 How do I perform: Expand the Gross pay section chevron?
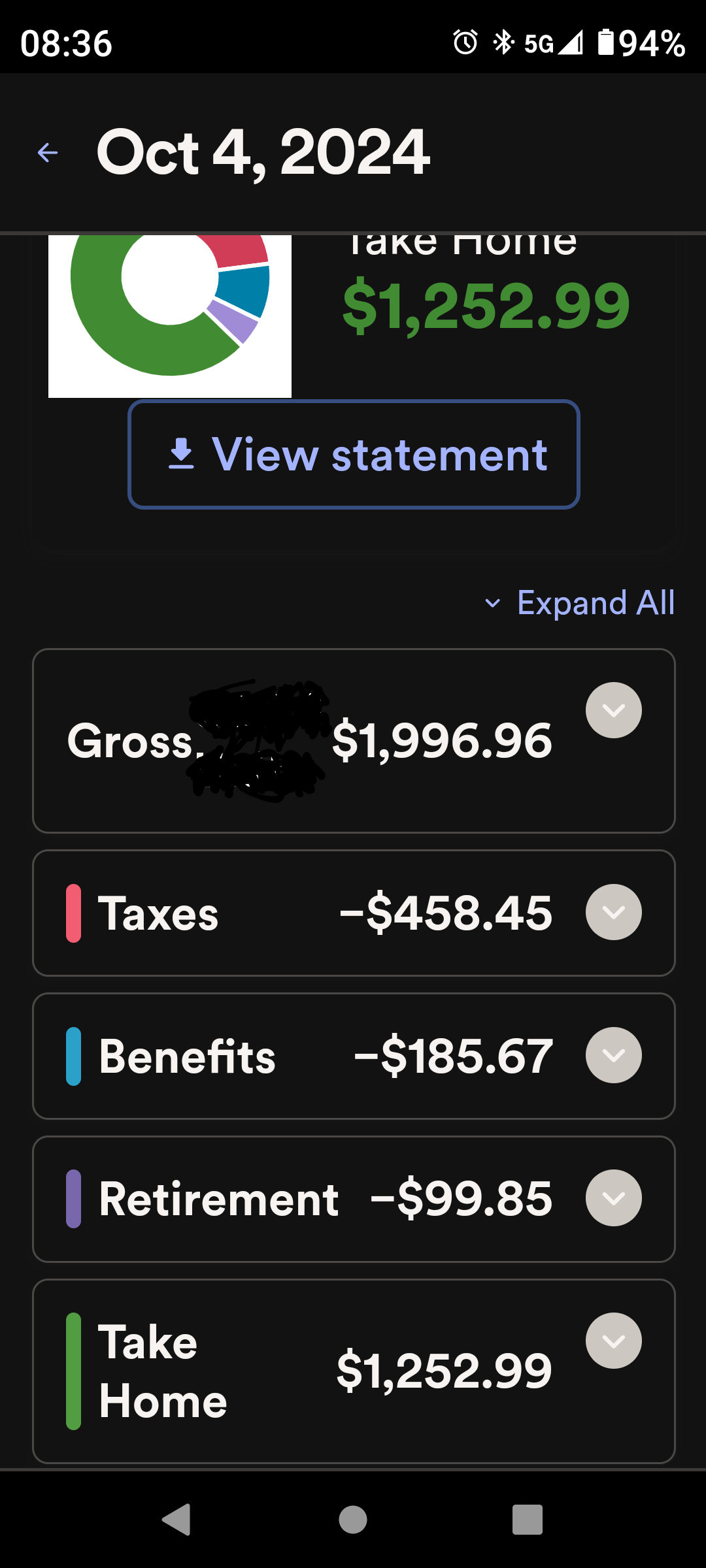click(x=613, y=710)
